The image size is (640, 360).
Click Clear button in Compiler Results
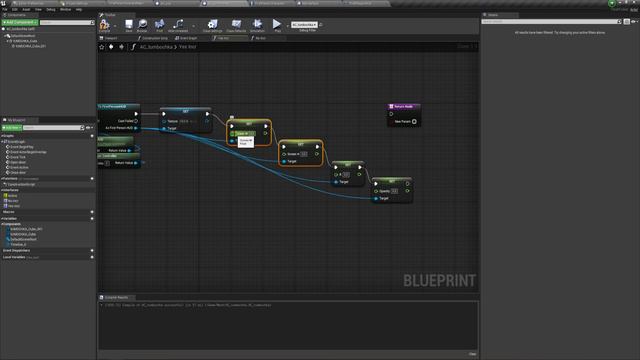472,354
